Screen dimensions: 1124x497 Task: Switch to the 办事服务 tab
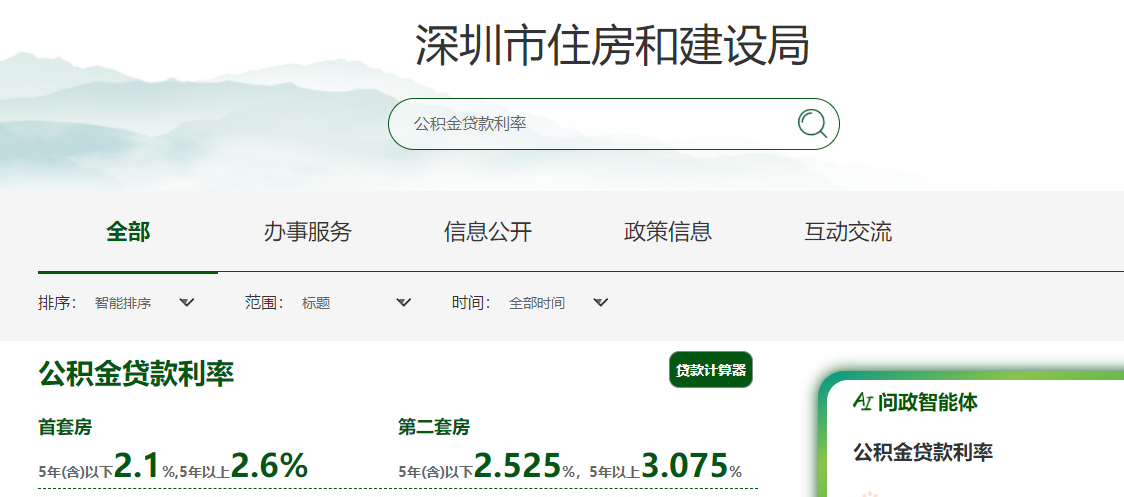[x=308, y=232]
